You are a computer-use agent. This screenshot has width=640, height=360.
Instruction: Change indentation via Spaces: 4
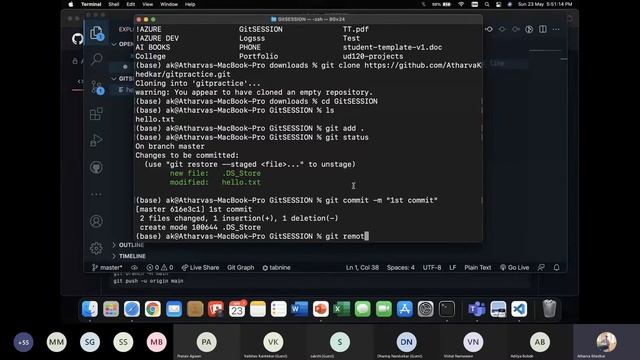tap(400, 267)
